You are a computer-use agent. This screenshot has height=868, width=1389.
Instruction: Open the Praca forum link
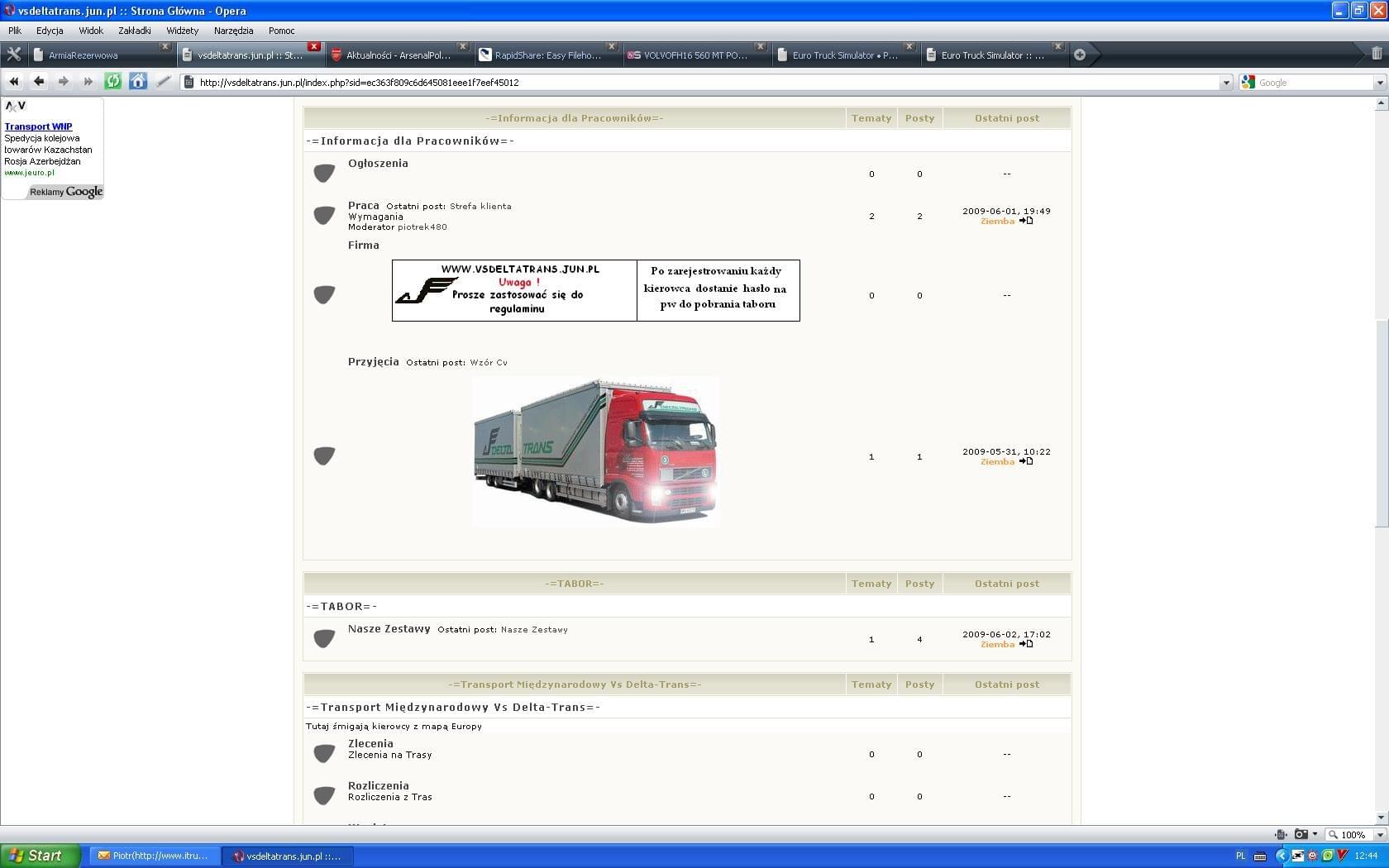(364, 205)
